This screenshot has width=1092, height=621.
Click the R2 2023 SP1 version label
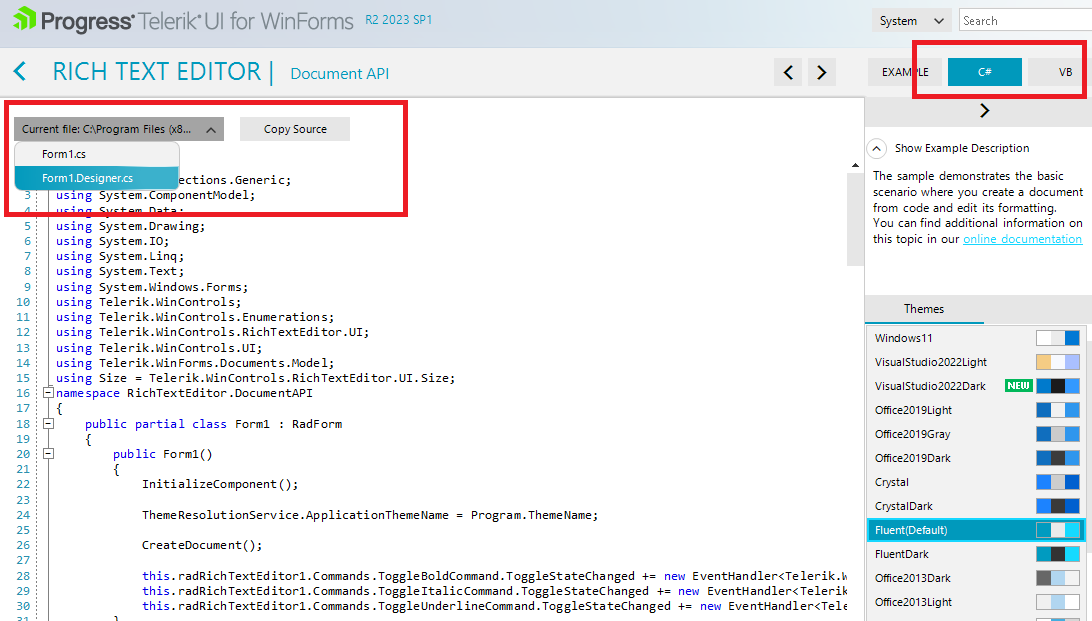point(399,20)
